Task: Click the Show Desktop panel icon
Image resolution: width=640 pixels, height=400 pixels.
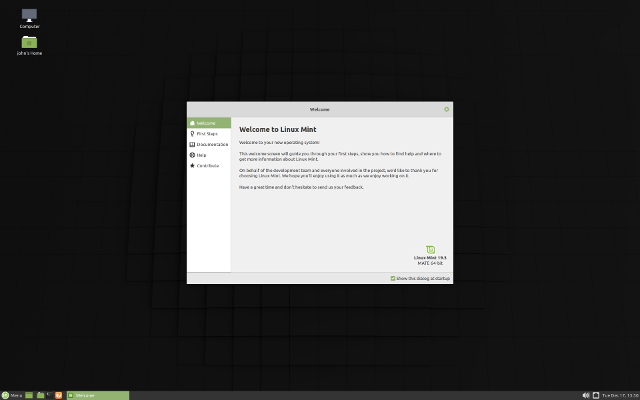Action: point(29,395)
